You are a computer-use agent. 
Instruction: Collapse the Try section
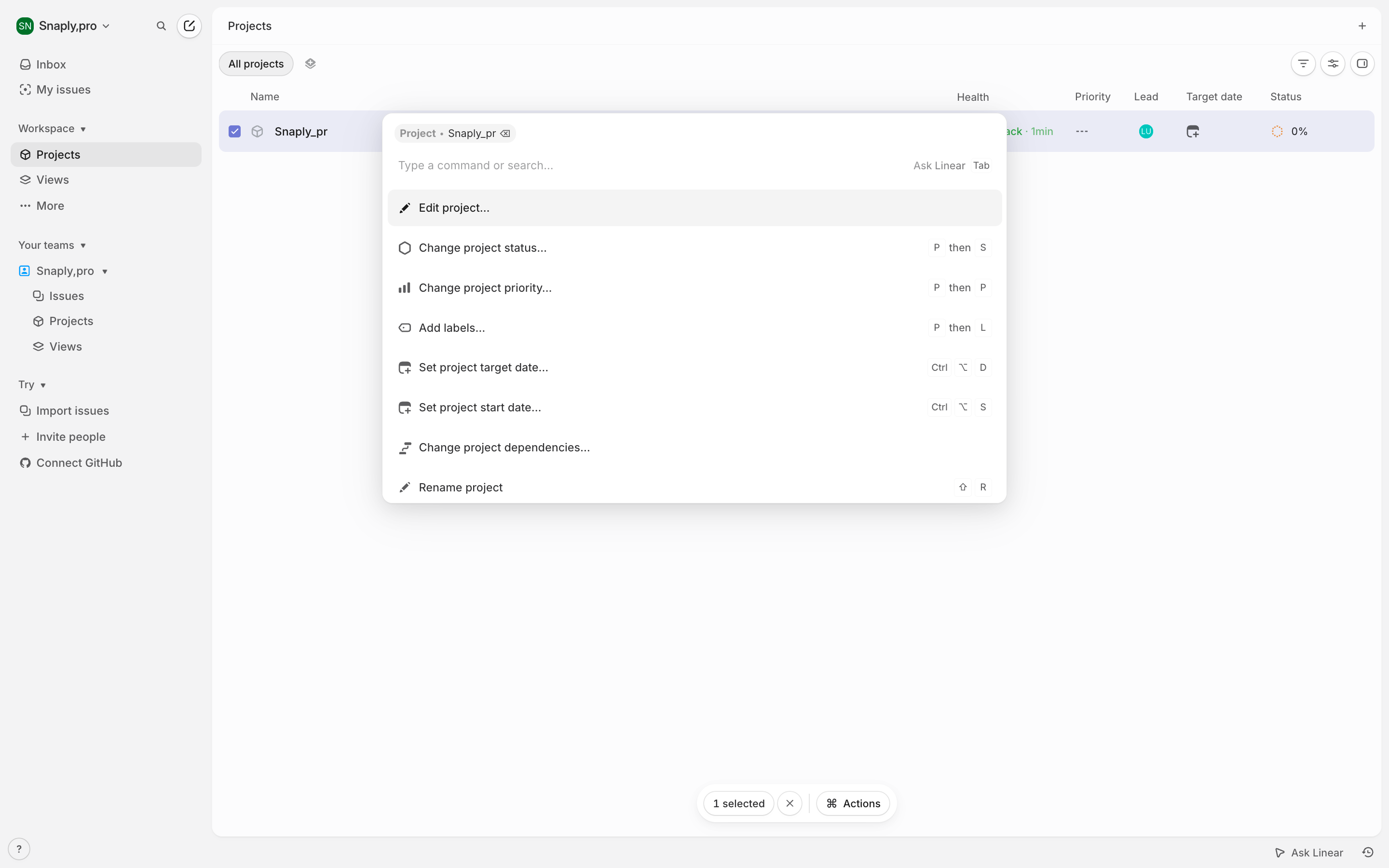(x=31, y=385)
